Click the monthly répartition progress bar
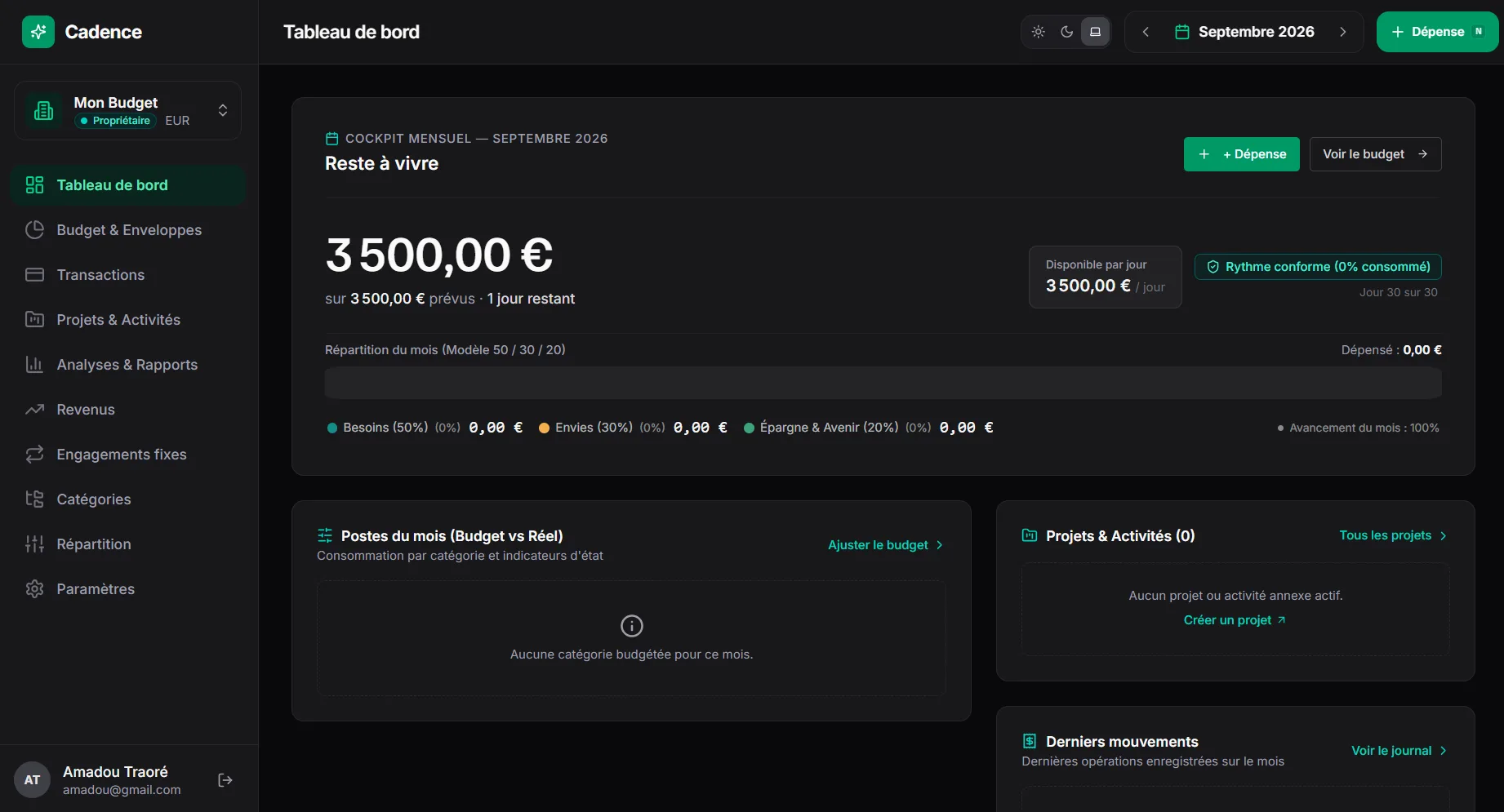 pos(883,383)
